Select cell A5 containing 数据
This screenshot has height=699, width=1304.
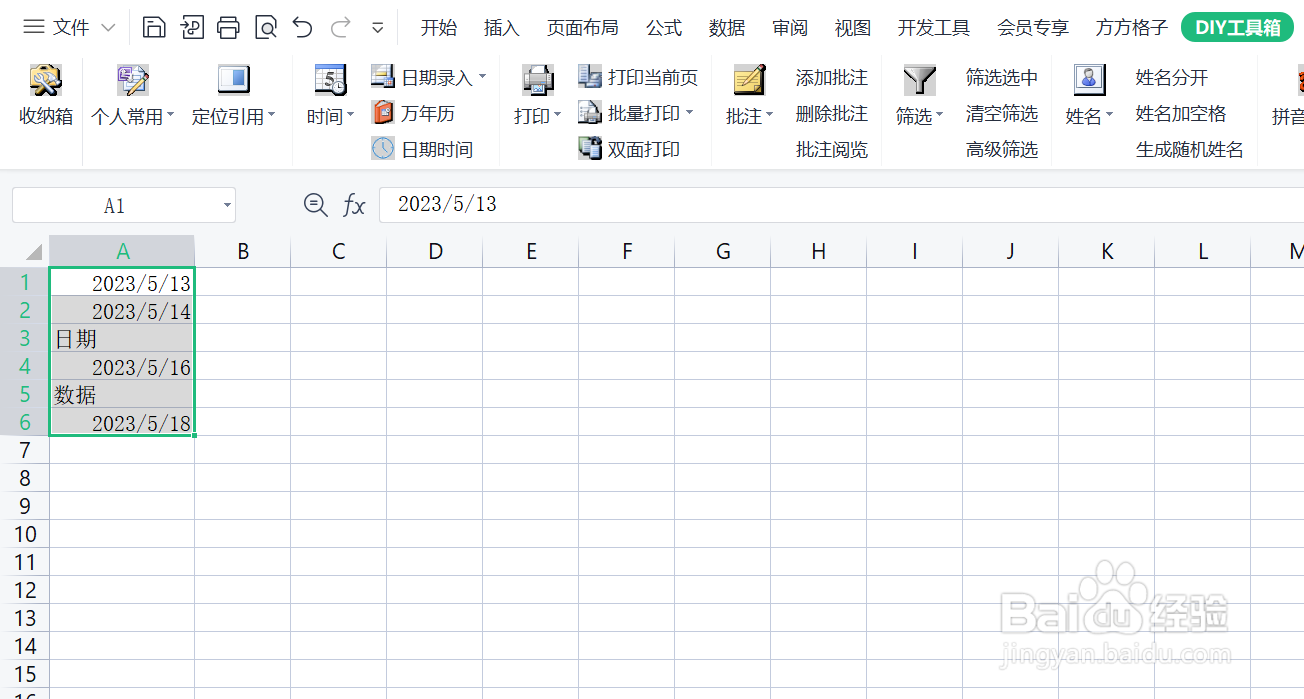122,395
